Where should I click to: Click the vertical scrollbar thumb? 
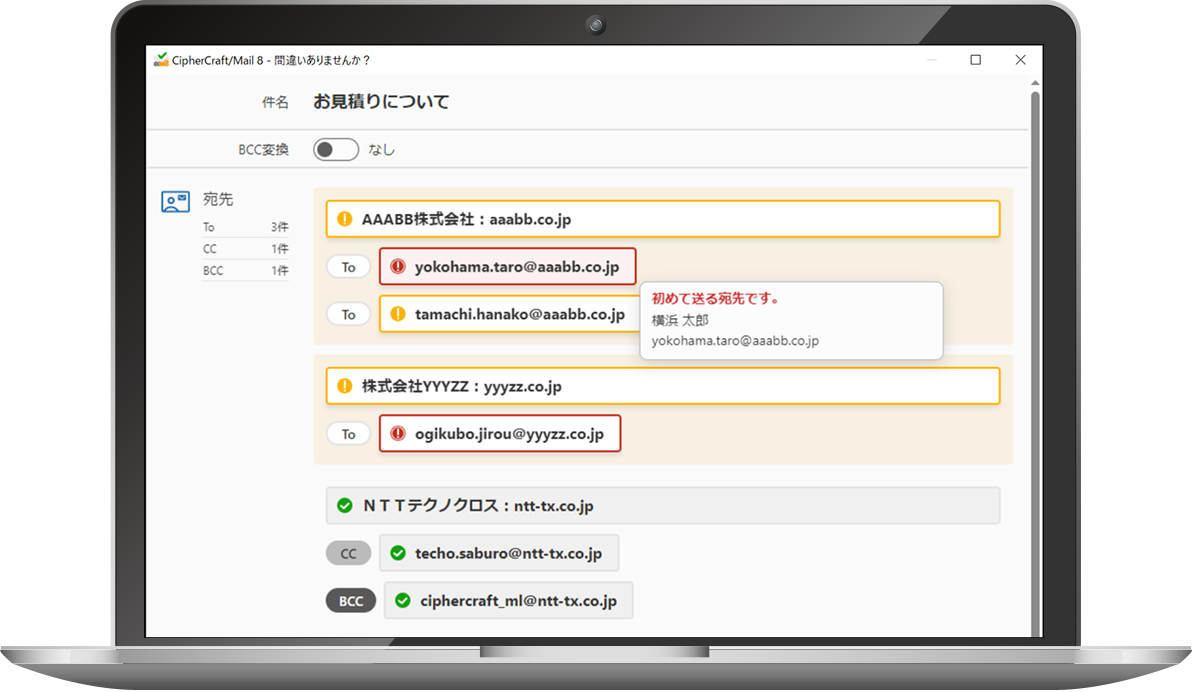tap(1035, 363)
